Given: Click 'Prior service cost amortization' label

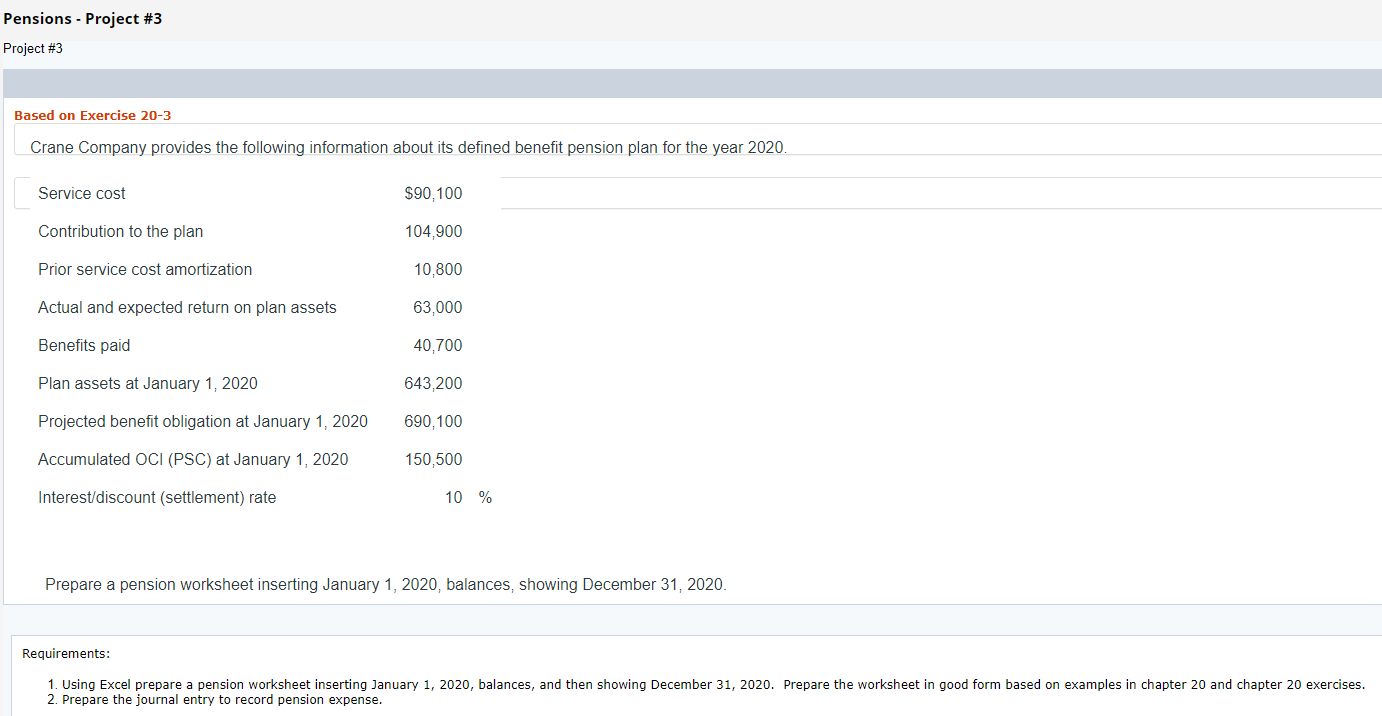Looking at the screenshot, I should click(145, 269).
